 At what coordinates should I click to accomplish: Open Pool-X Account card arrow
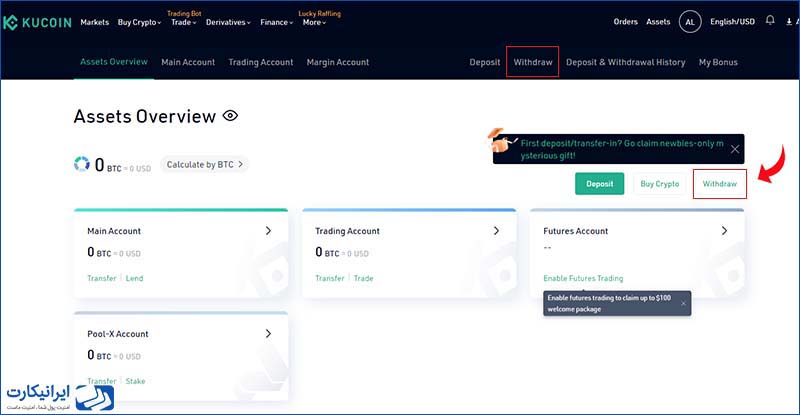(268, 333)
